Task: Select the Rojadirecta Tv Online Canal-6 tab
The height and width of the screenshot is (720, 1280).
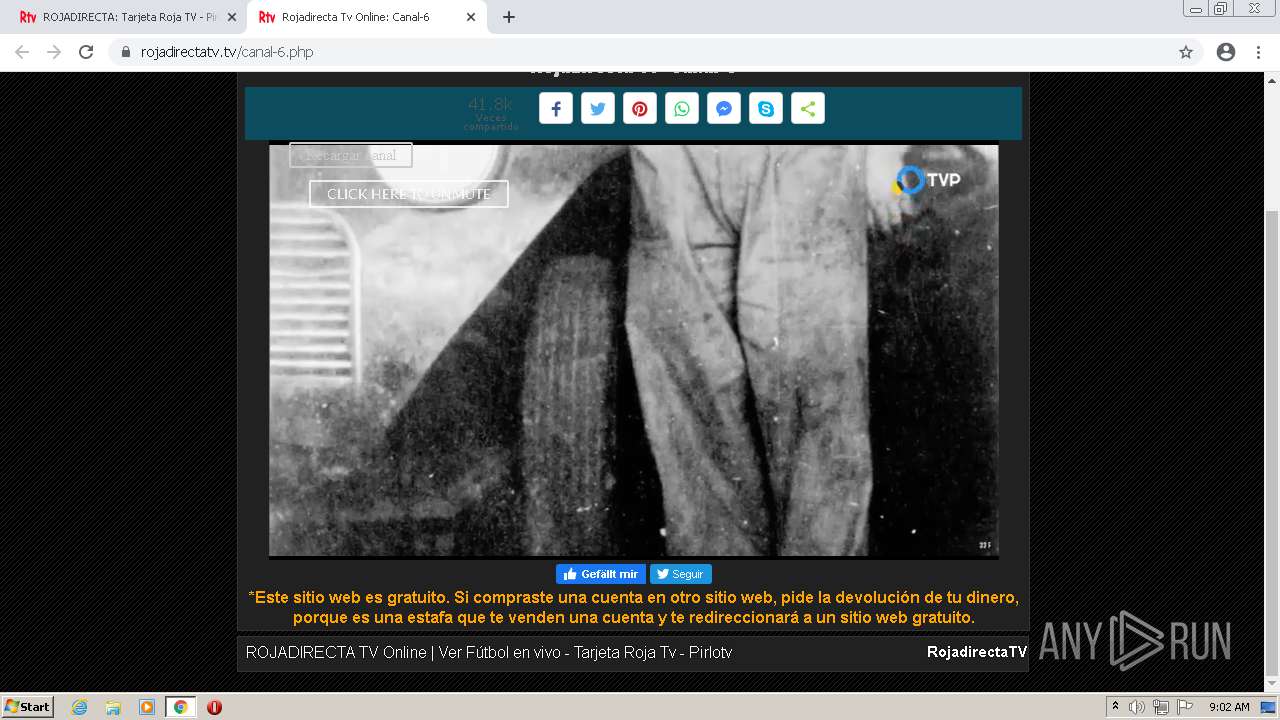Action: pos(360,17)
